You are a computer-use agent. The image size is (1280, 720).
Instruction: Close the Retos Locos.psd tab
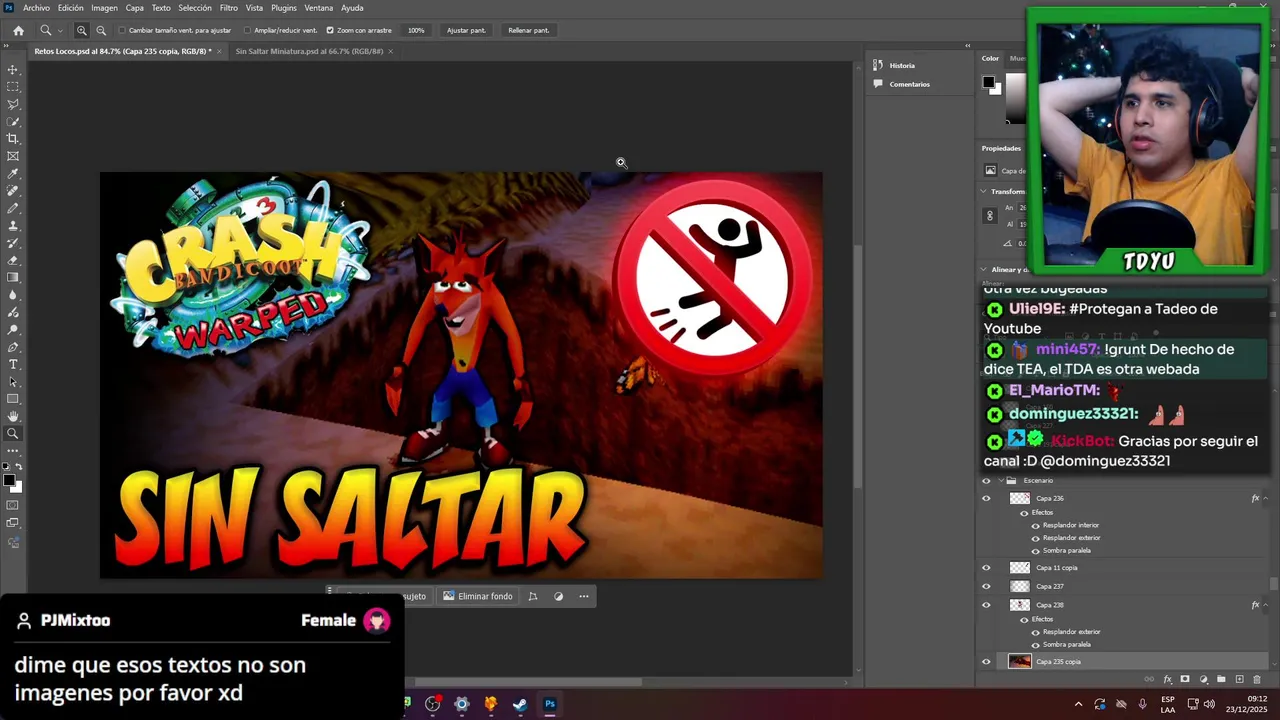click(x=218, y=51)
